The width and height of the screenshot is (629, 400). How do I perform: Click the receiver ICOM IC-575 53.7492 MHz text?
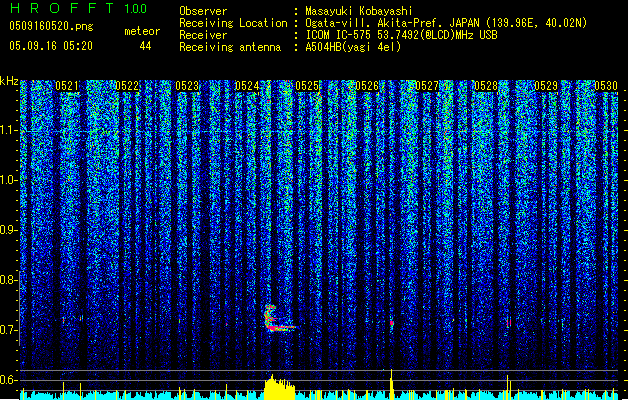(x=401, y=35)
